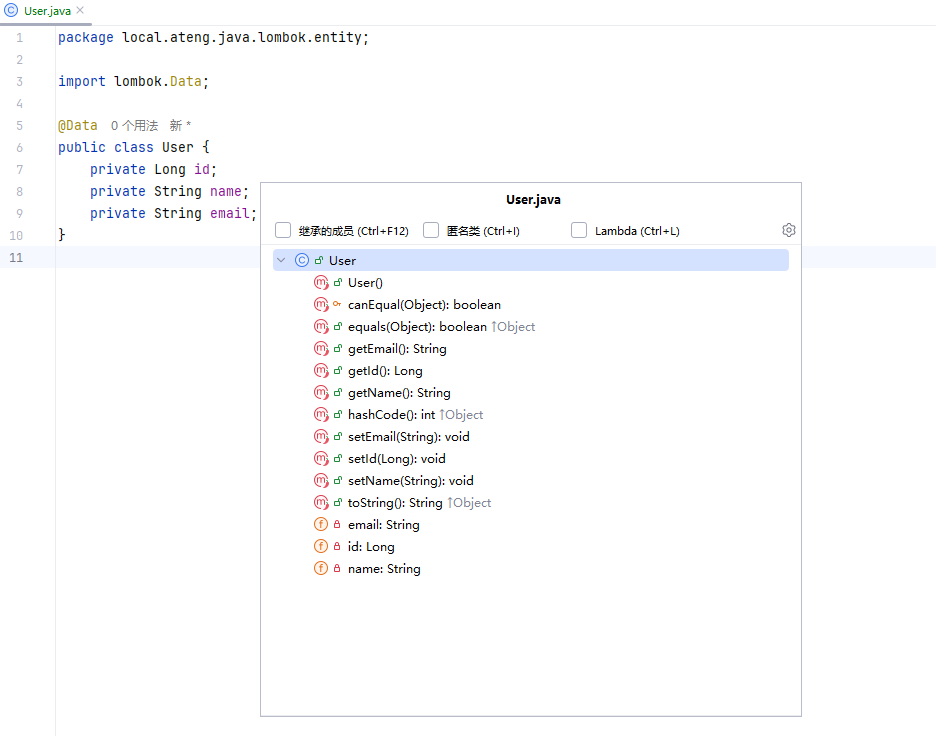The width and height of the screenshot is (936, 736).
Task: Jump to setName(String): void method
Action: click(410, 481)
